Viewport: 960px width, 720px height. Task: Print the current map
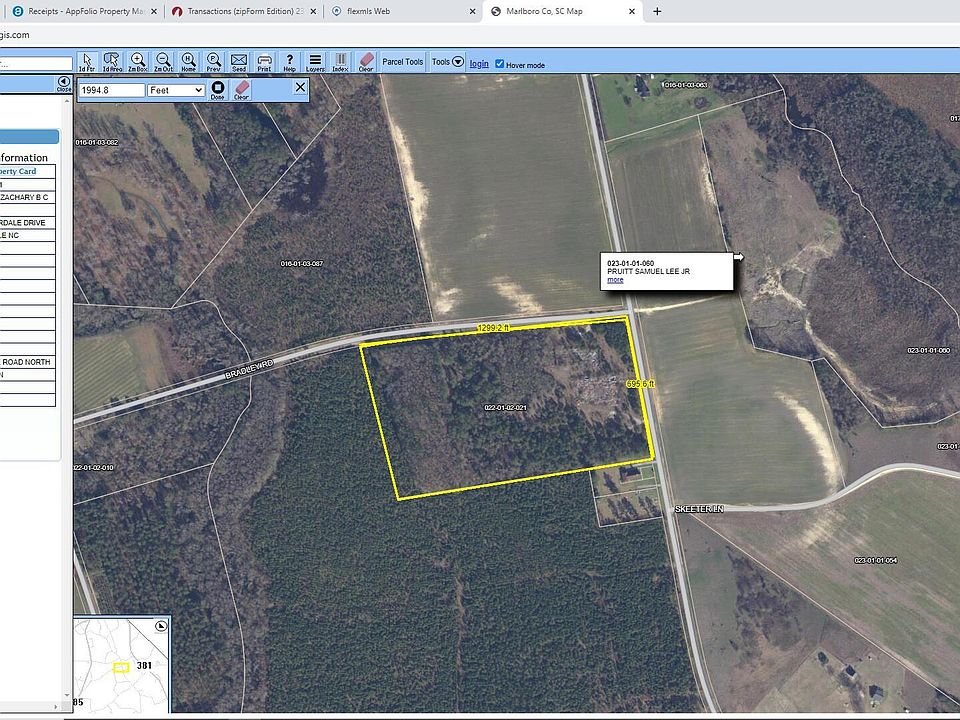pyautogui.click(x=264, y=62)
